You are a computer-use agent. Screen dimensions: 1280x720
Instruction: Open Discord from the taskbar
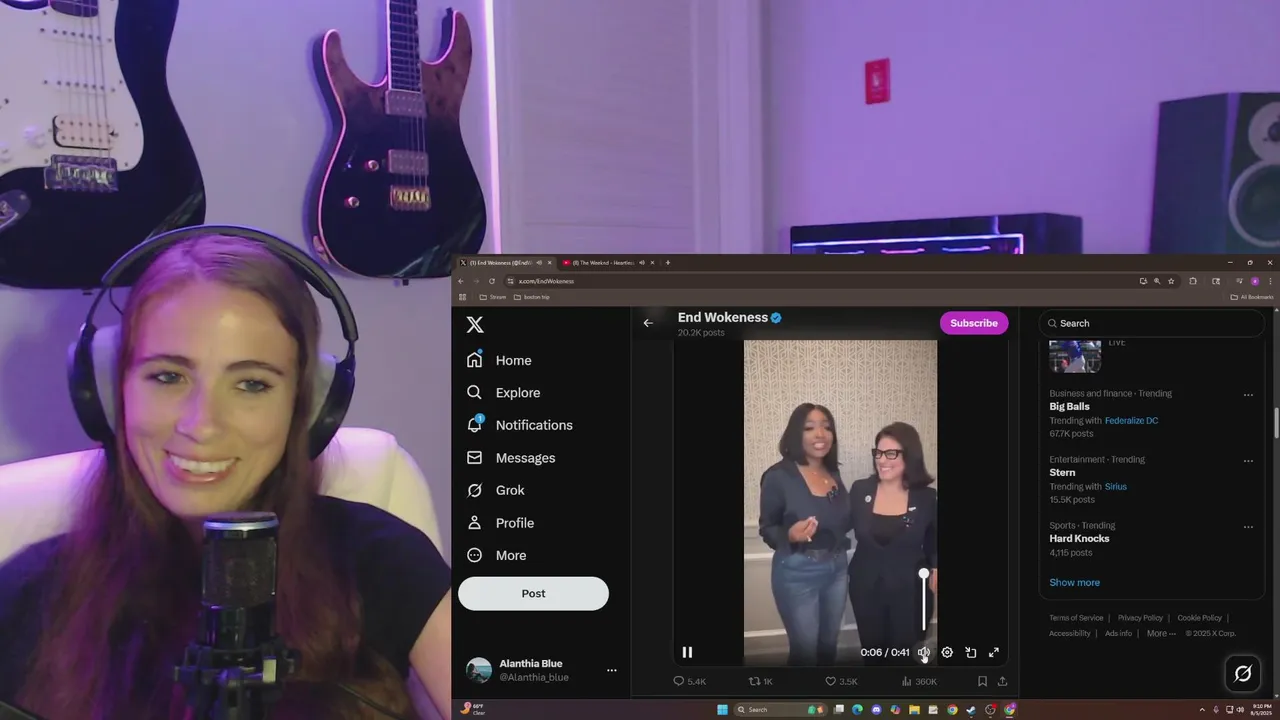[x=877, y=710]
